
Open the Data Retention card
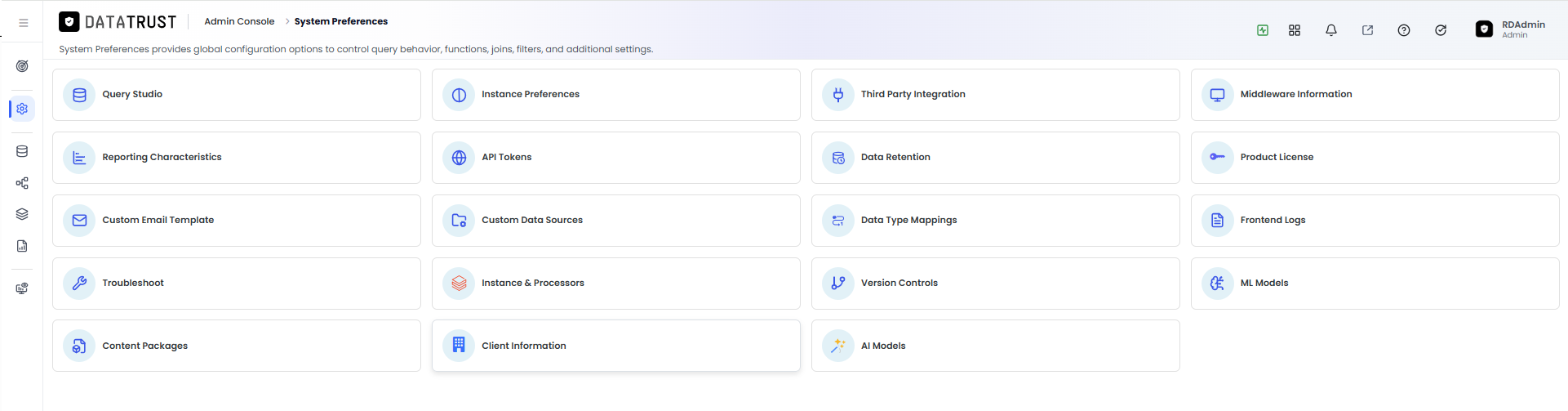click(996, 158)
